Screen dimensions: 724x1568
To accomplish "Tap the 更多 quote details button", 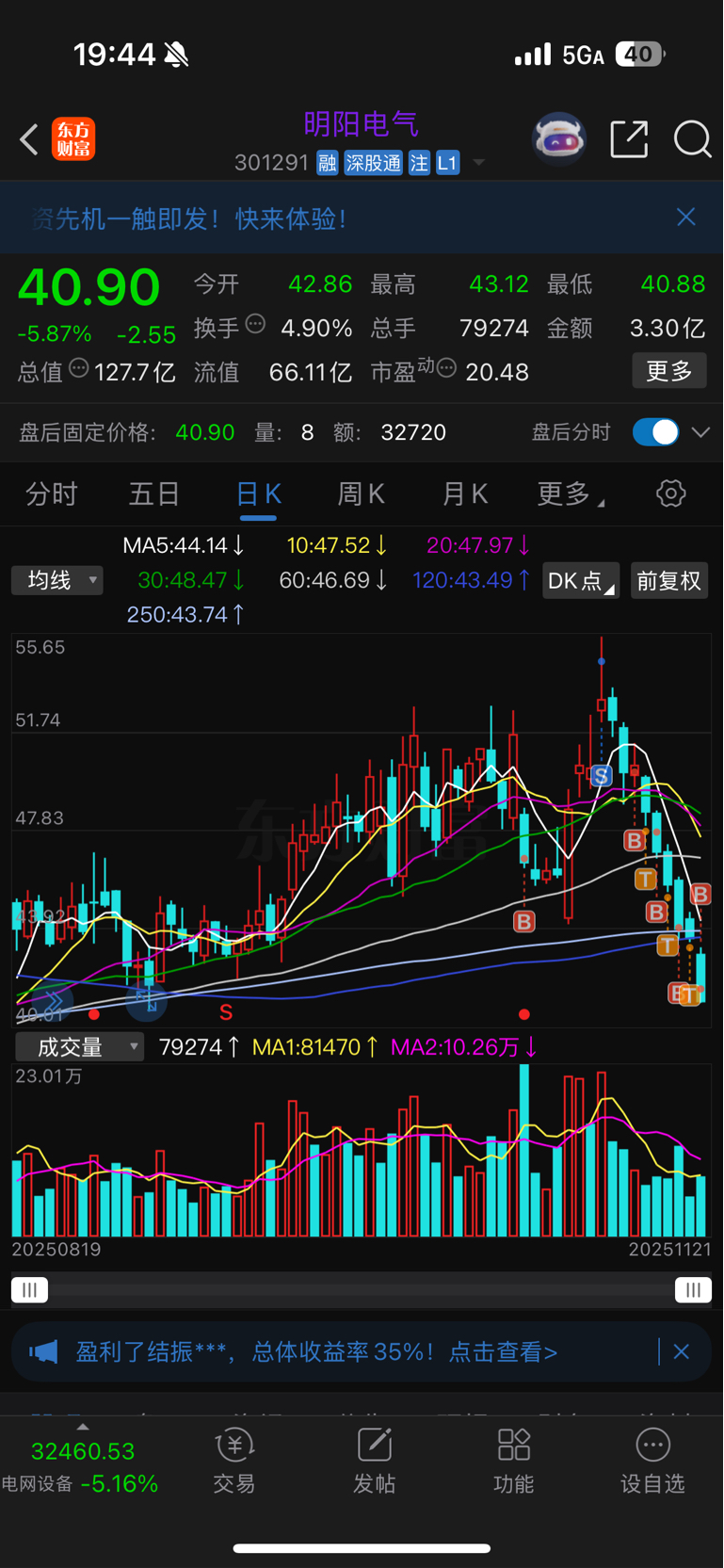I will [669, 371].
